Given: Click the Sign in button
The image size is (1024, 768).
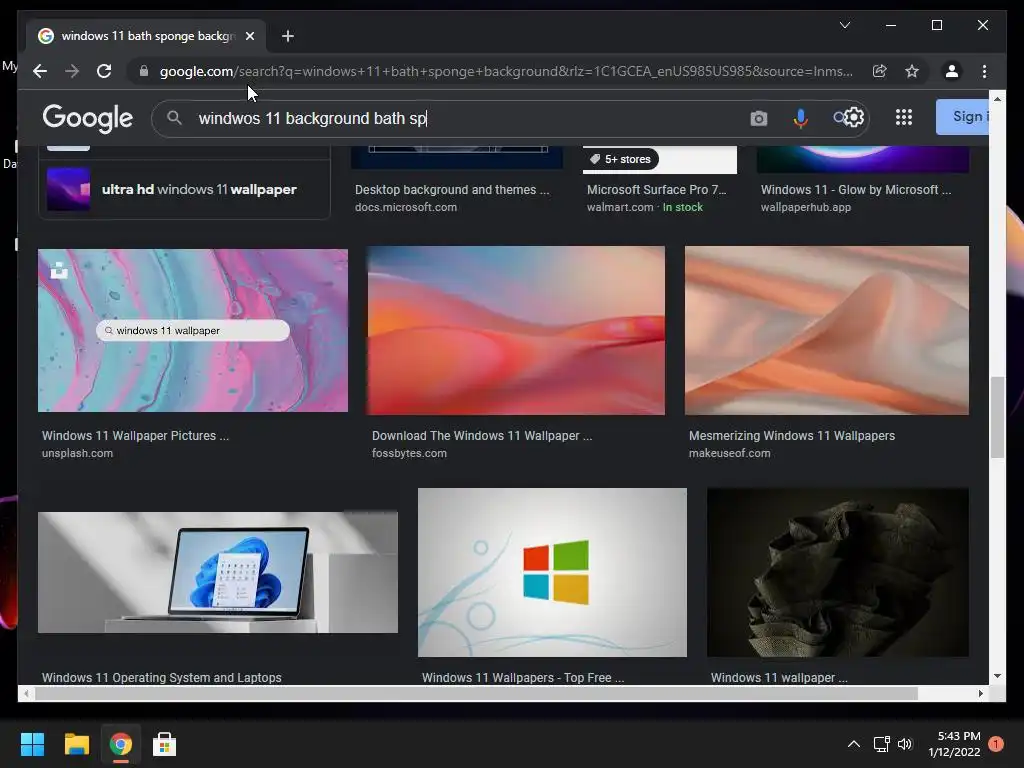Looking at the screenshot, I should [x=963, y=117].
